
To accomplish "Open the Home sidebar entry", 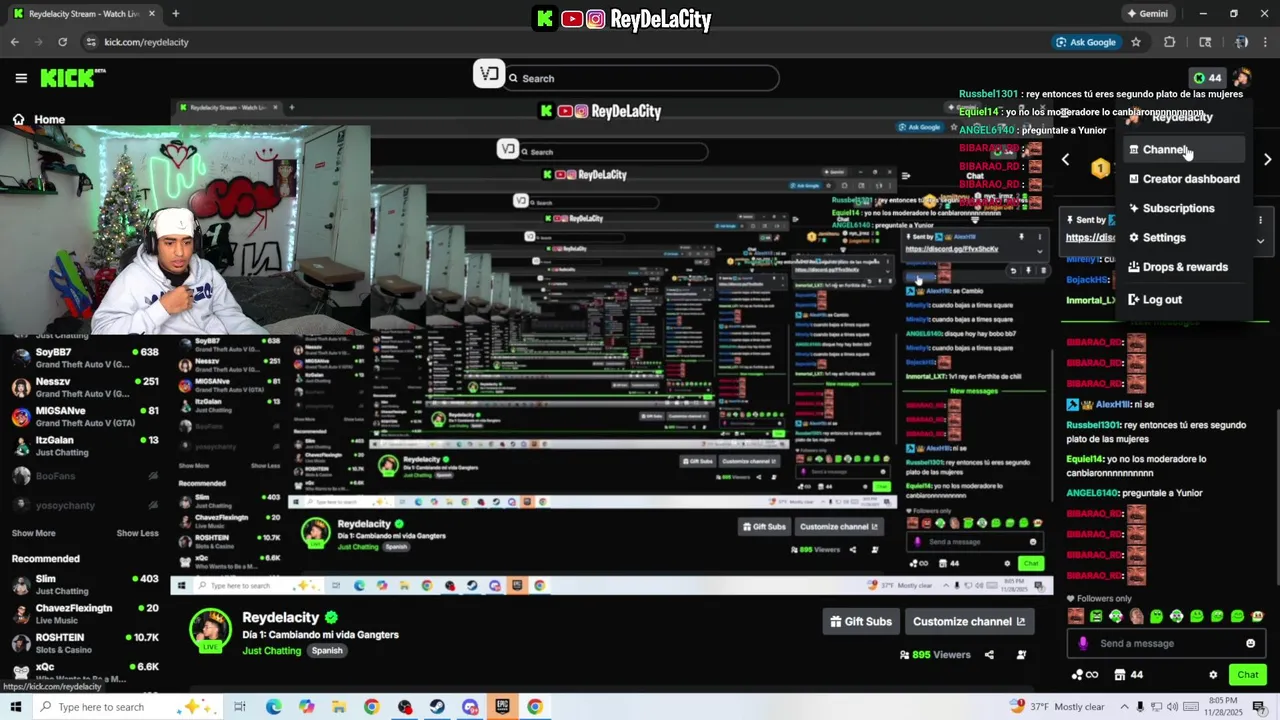I will [x=38, y=120].
